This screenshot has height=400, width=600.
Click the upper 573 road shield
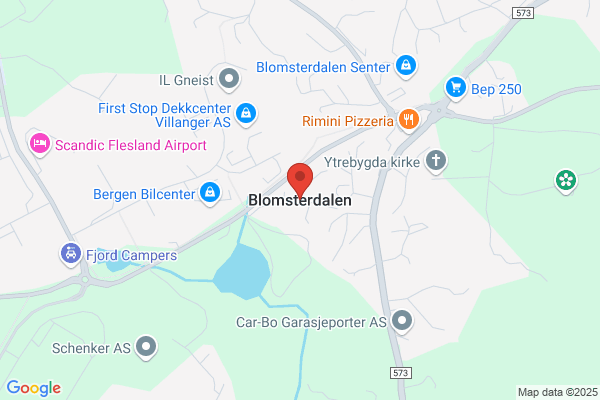click(x=523, y=13)
